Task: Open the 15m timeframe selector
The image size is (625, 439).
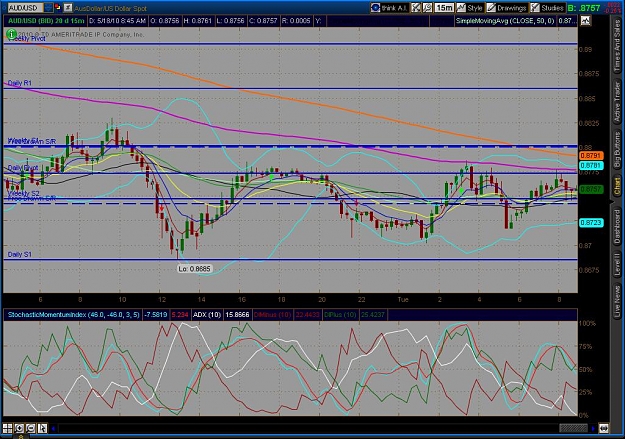Action: [x=444, y=8]
